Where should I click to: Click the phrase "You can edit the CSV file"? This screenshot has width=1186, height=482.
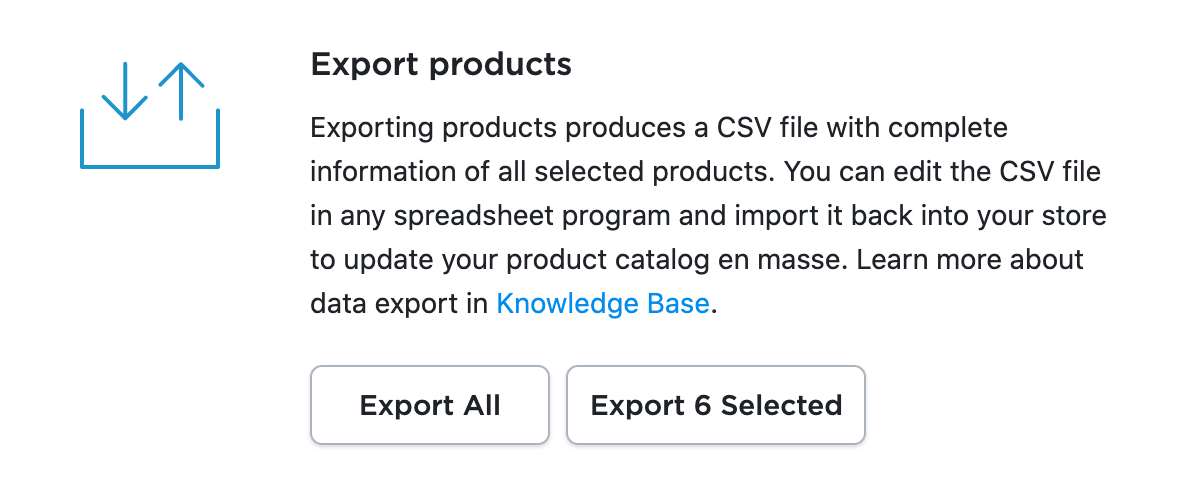pyautogui.click(x=942, y=171)
